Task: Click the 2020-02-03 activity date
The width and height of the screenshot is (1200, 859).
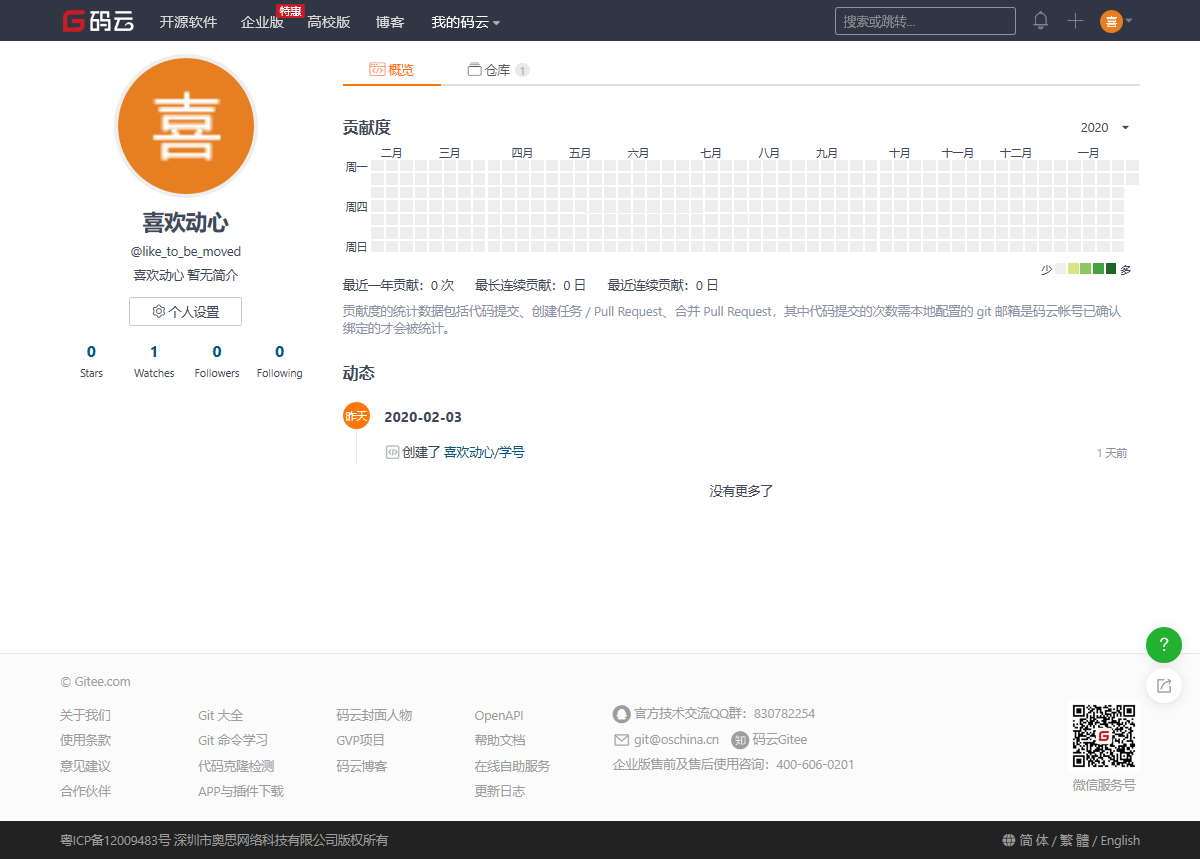Action: (423, 417)
